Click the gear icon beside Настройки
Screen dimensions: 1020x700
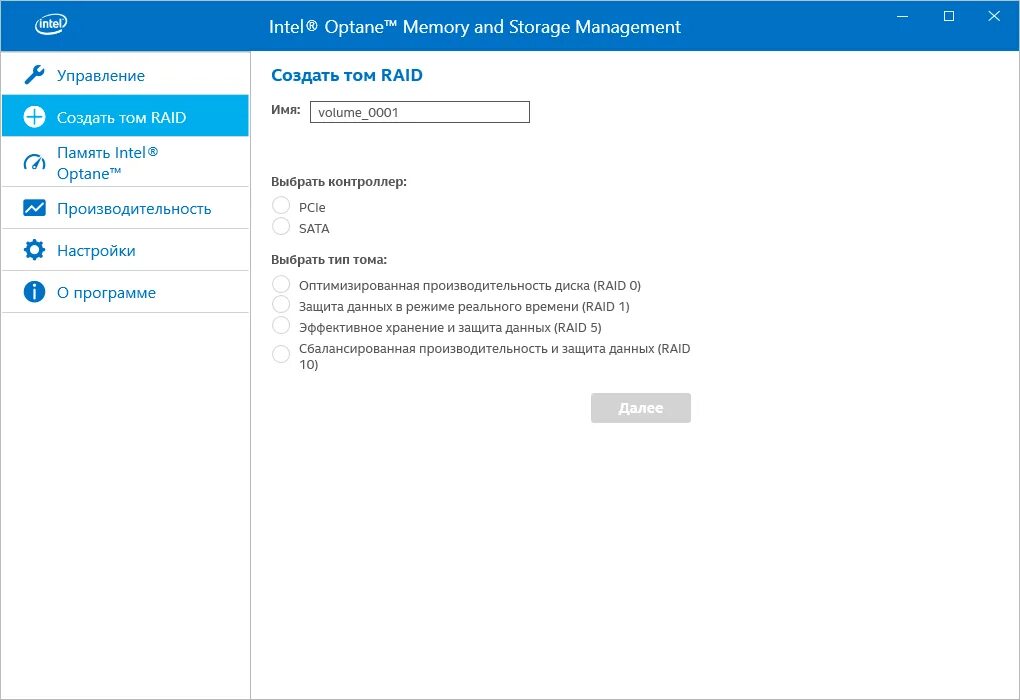click(x=35, y=250)
